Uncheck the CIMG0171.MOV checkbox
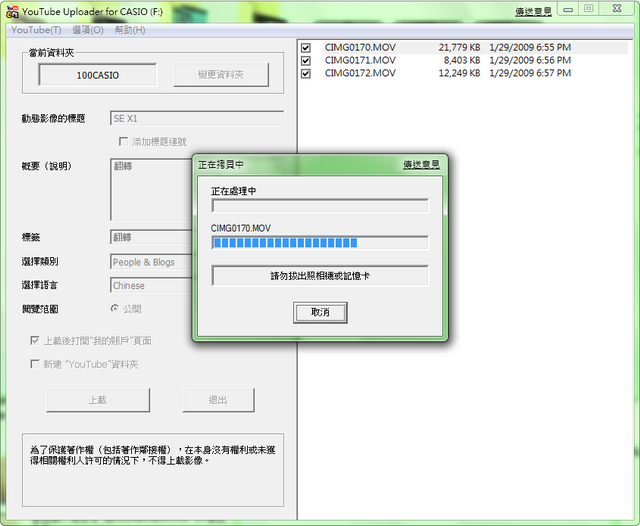Viewport: 640px width, 526px height. point(305,61)
